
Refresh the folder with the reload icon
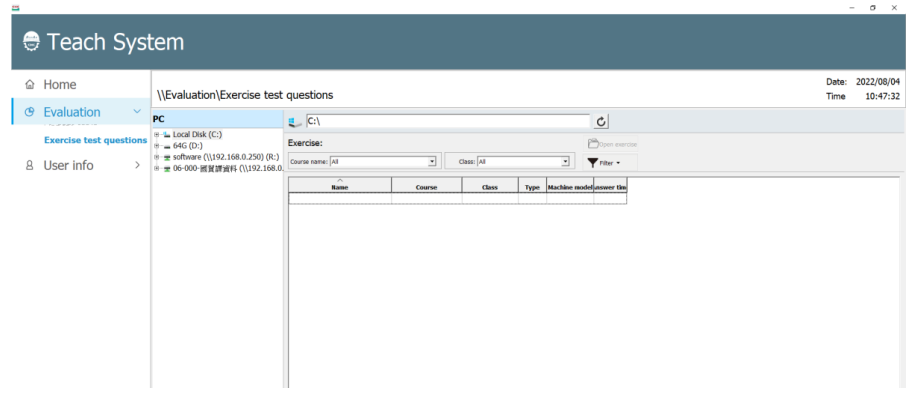click(x=601, y=121)
